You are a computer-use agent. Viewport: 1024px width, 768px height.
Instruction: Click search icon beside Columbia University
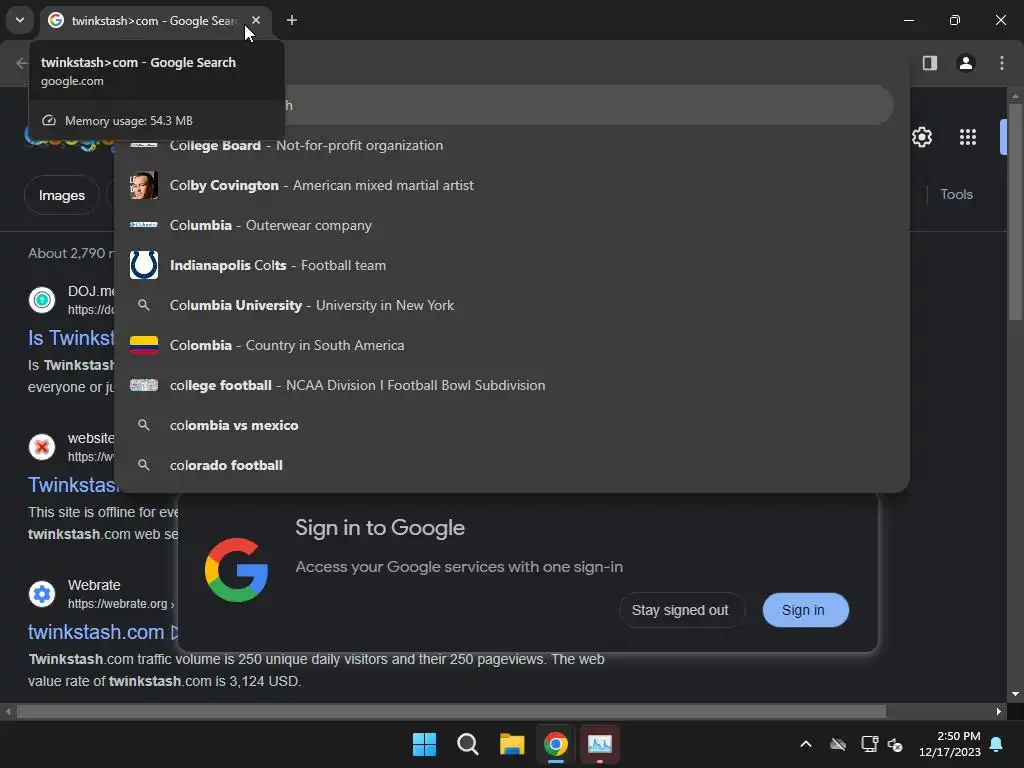click(144, 305)
